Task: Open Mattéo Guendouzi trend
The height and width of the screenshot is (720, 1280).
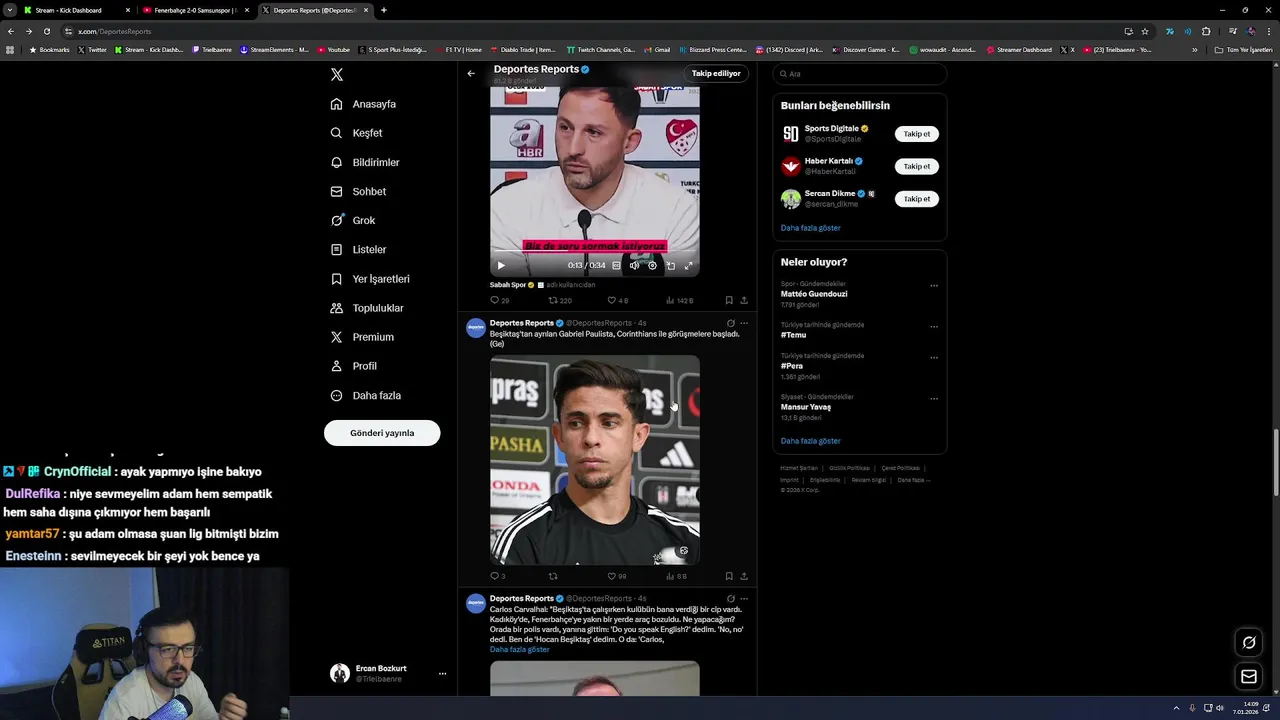Action: (814, 294)
